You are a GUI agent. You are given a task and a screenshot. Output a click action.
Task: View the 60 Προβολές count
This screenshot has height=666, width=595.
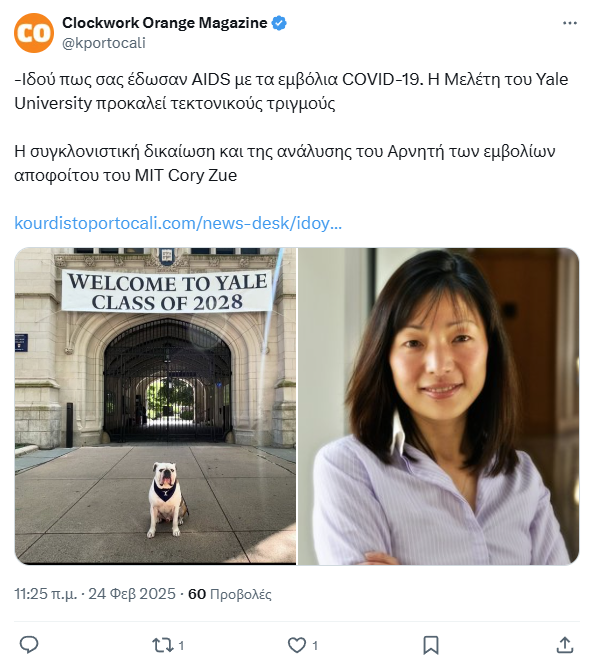[x=230, y=594]
